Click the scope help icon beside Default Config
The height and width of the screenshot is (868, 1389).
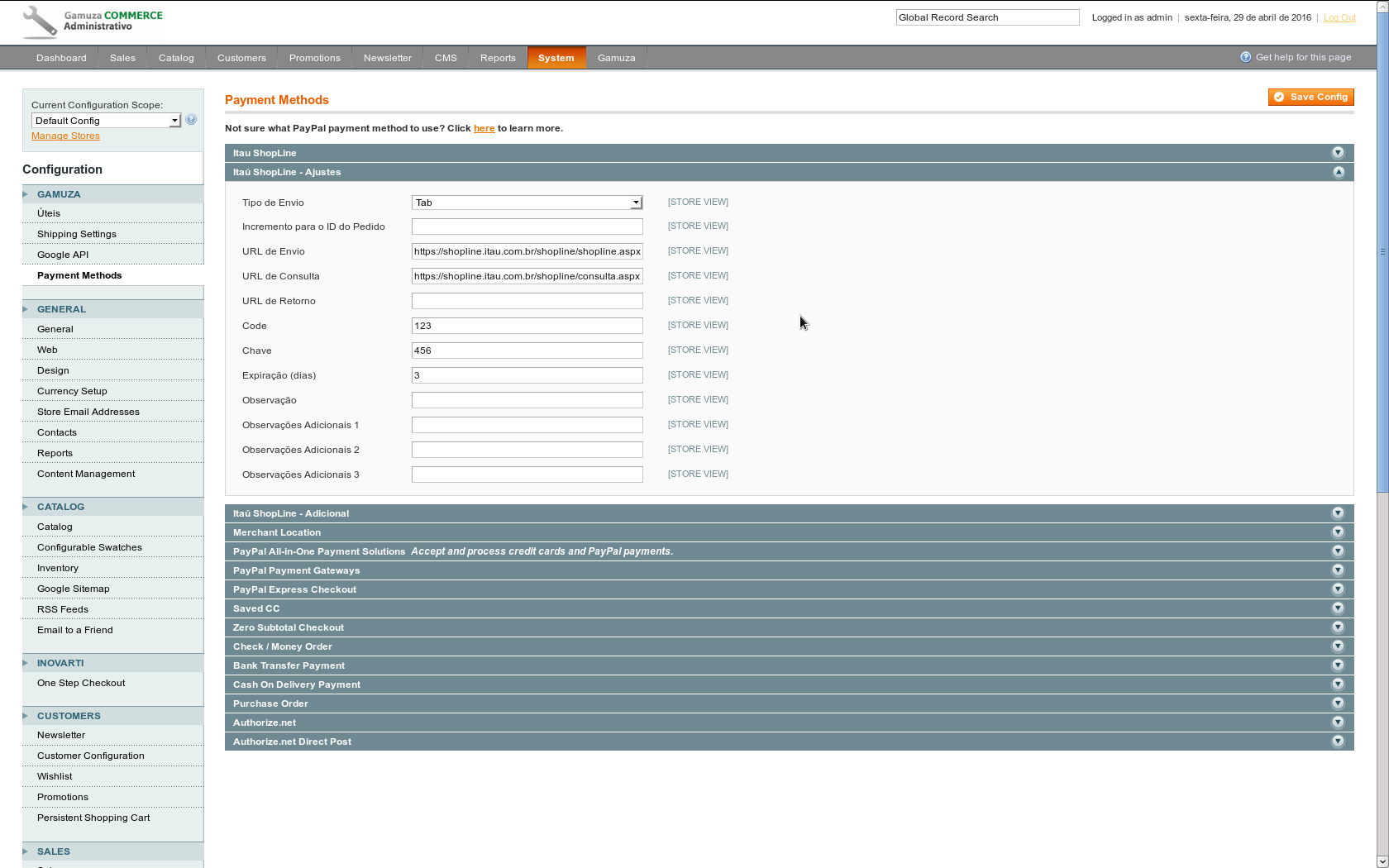click(x=191, y=120)
